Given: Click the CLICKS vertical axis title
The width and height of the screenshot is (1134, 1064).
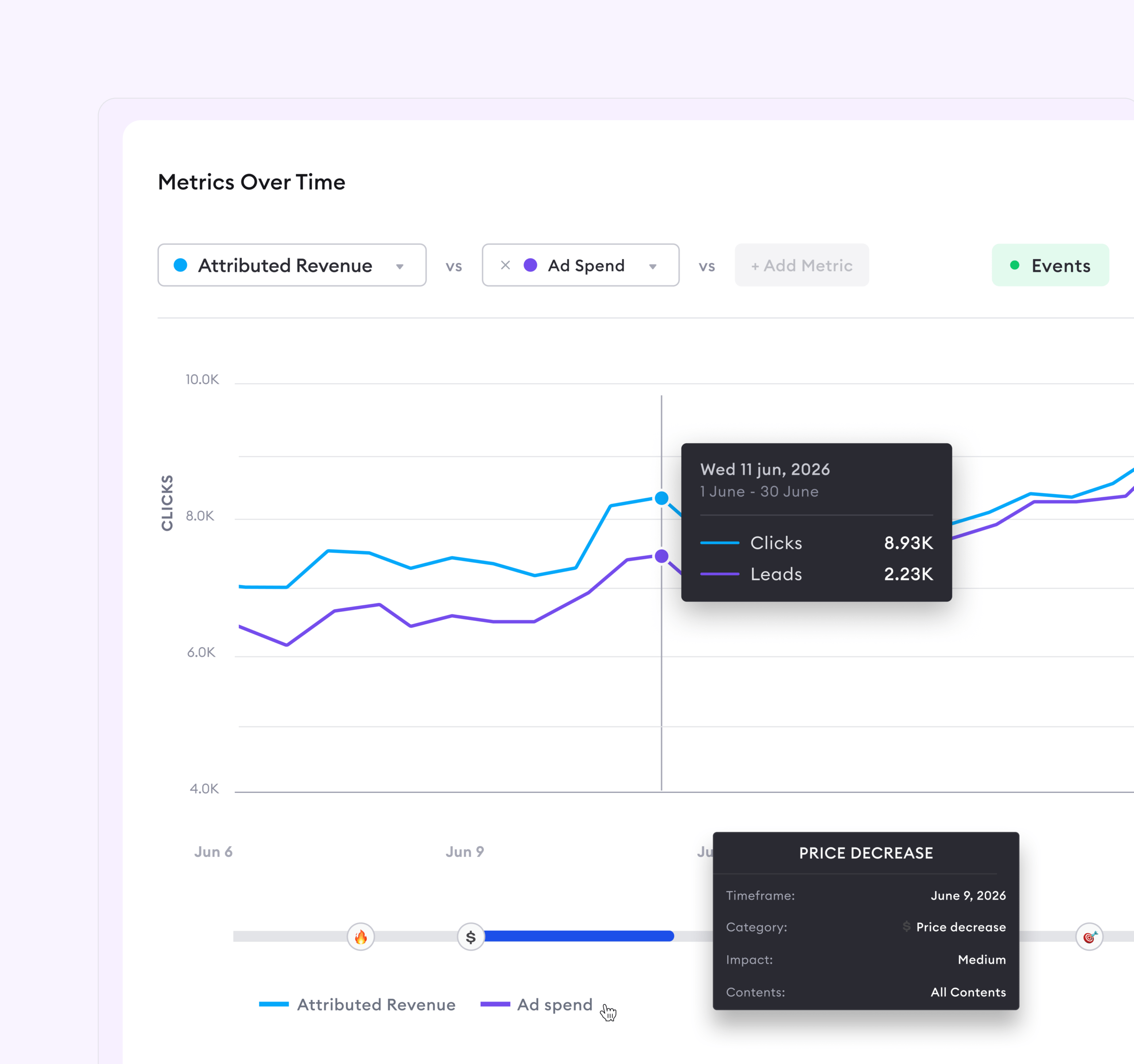Looking at the screenshot, I should [x=167, y=503].
